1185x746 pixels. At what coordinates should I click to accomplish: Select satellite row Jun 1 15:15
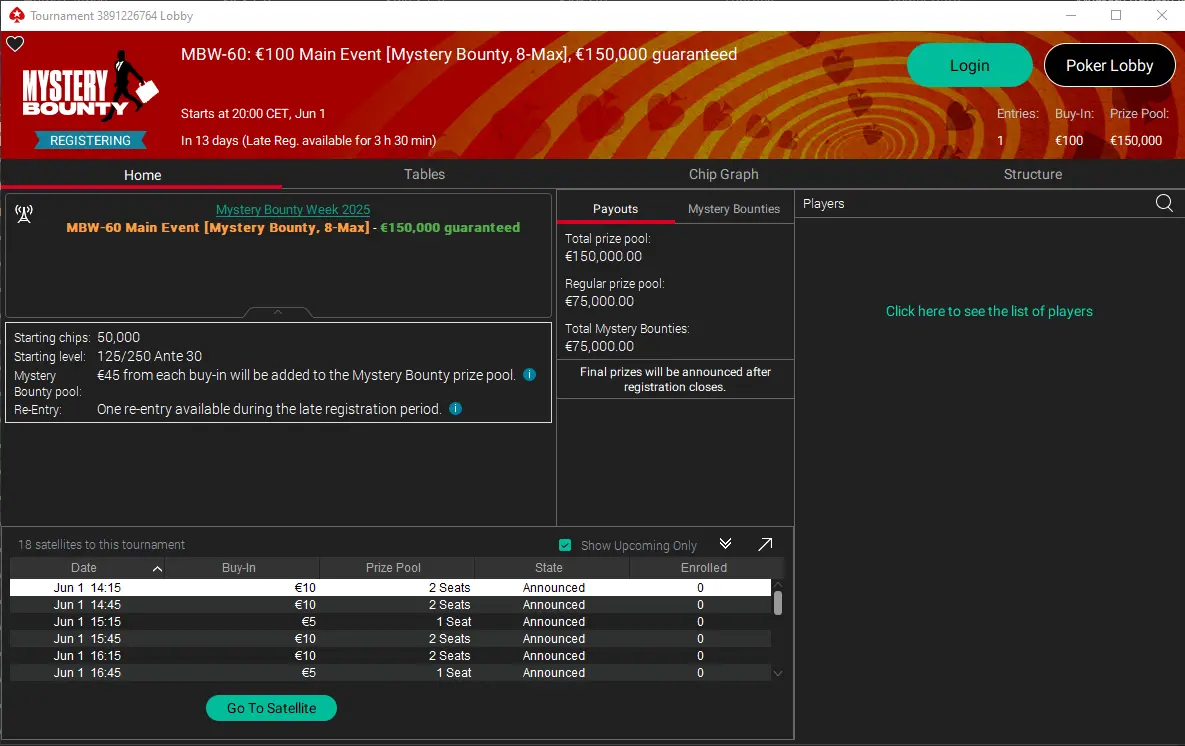[x=390, y=621]
